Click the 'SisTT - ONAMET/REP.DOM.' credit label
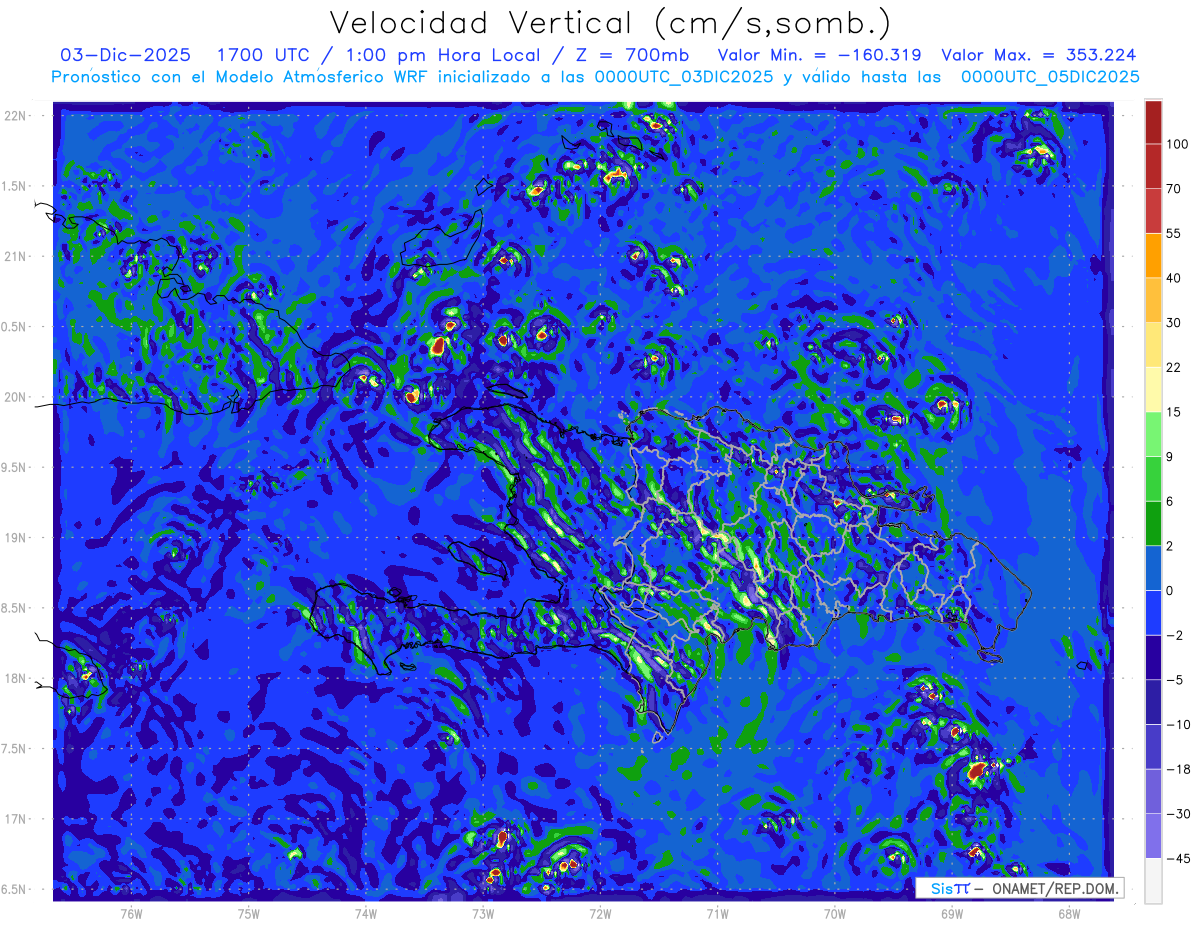 pos(1020,888)
